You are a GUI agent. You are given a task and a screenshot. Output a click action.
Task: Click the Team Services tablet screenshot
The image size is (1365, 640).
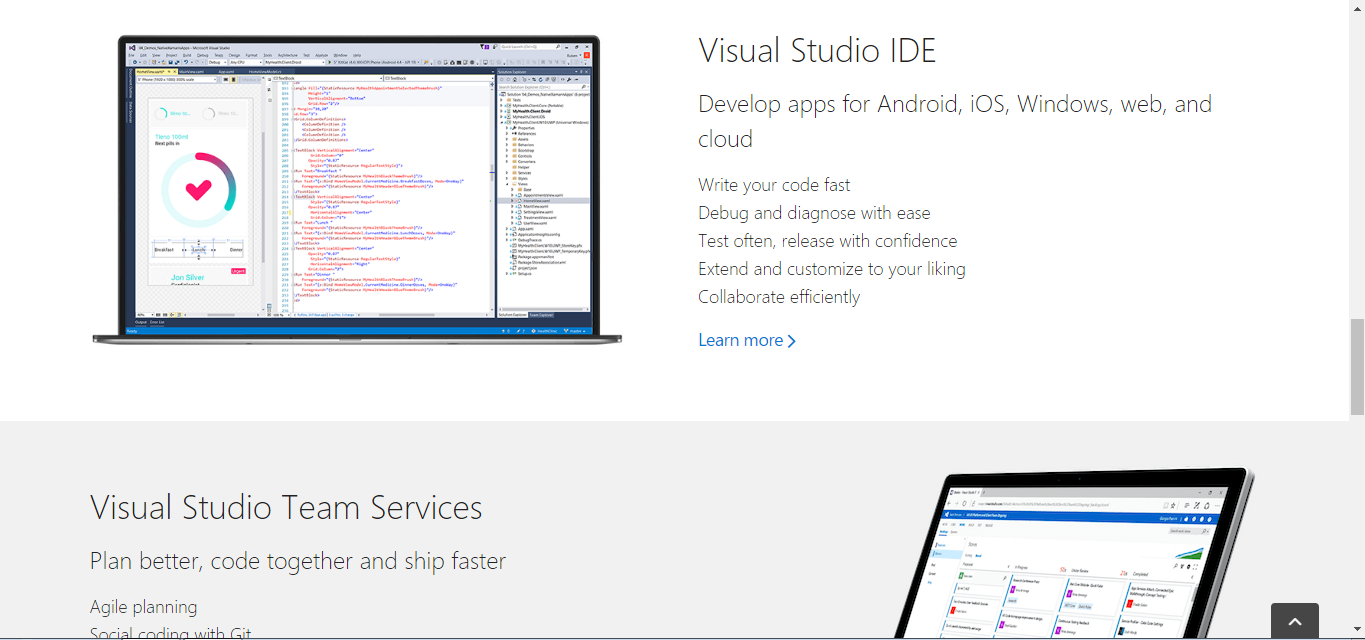point(1072,553)
